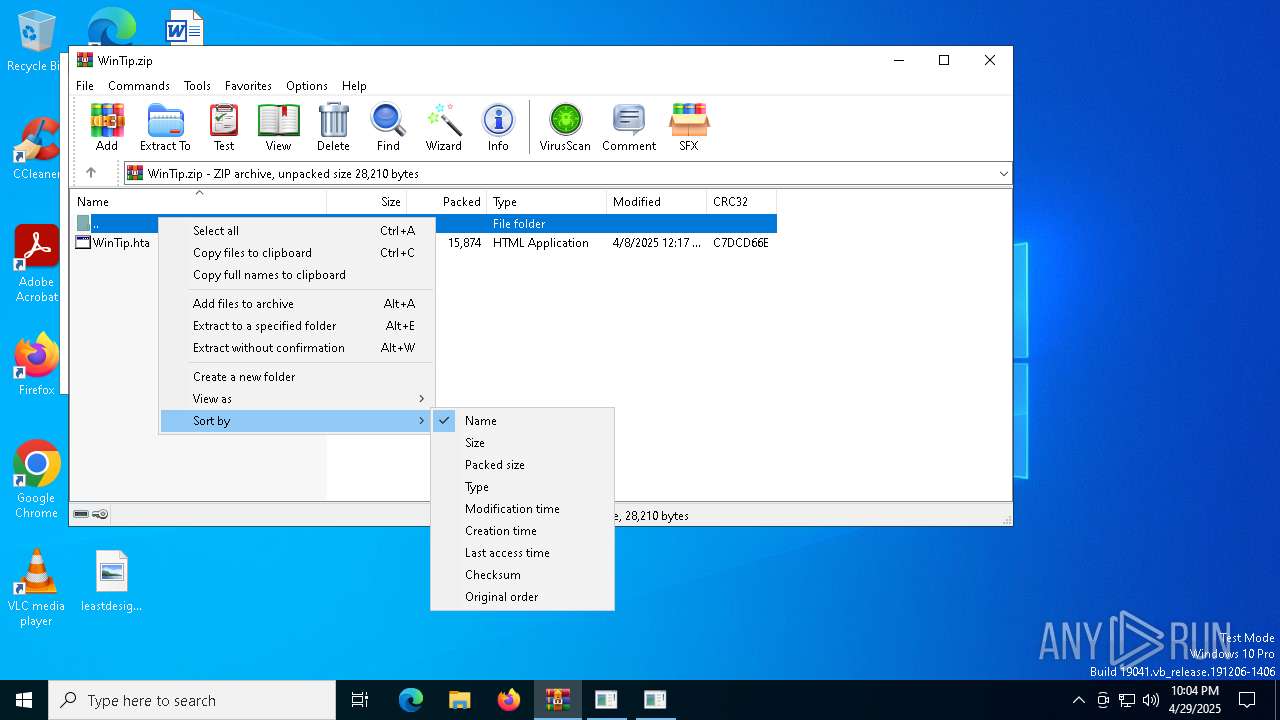Choose Extract to a specified folder
1280x720 pixels.
297,326
